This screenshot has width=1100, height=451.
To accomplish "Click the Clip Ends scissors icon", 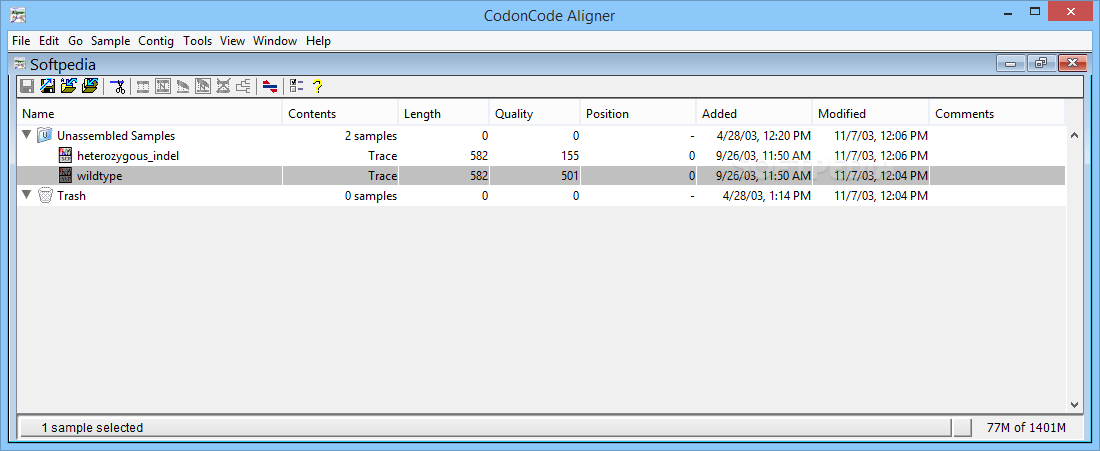I will 117,86.
